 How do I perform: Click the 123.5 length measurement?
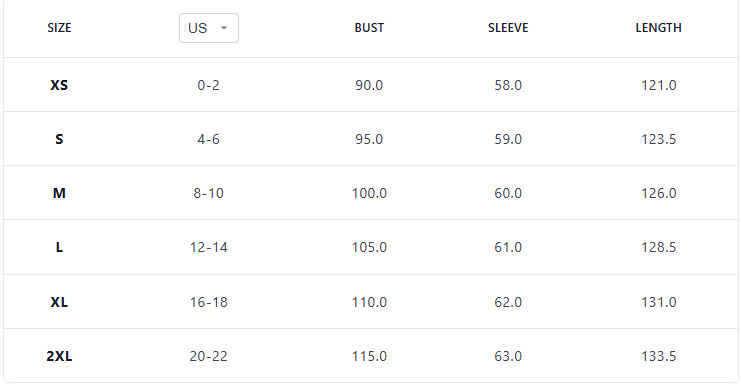(658, 139)
